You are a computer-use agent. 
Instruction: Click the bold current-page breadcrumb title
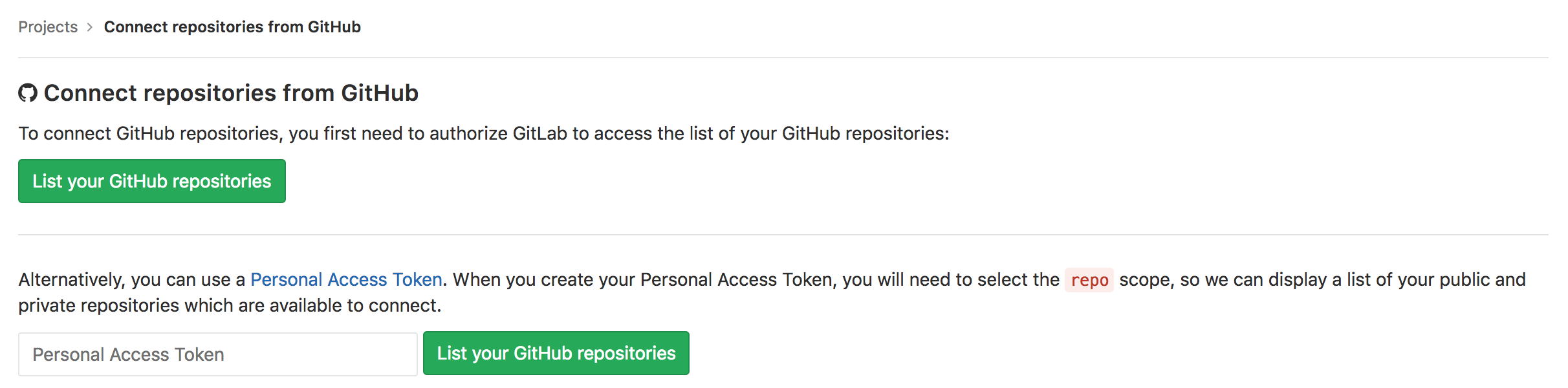point(232,27)
